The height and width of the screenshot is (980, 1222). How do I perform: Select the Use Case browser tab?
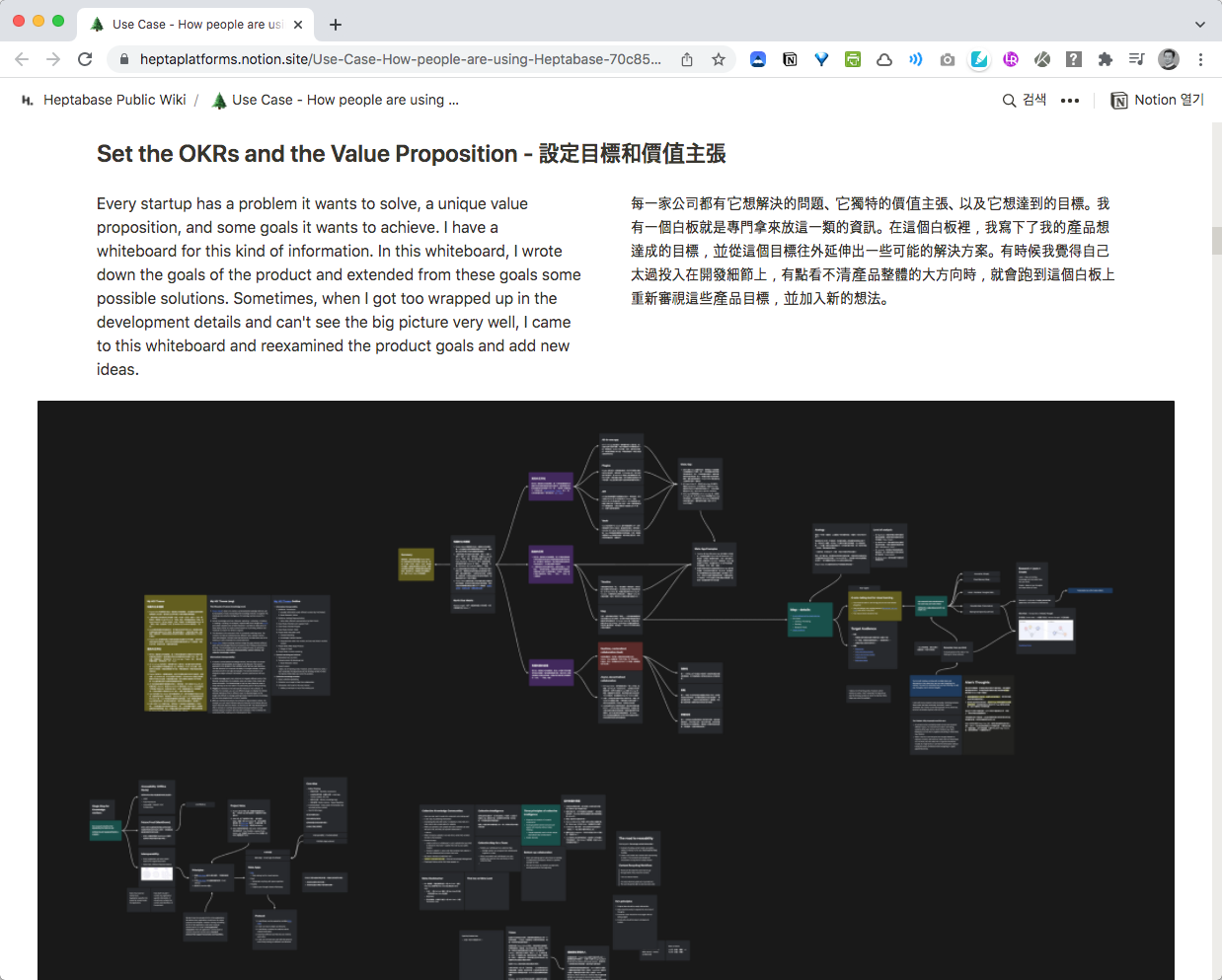click(x=195, y=24)
